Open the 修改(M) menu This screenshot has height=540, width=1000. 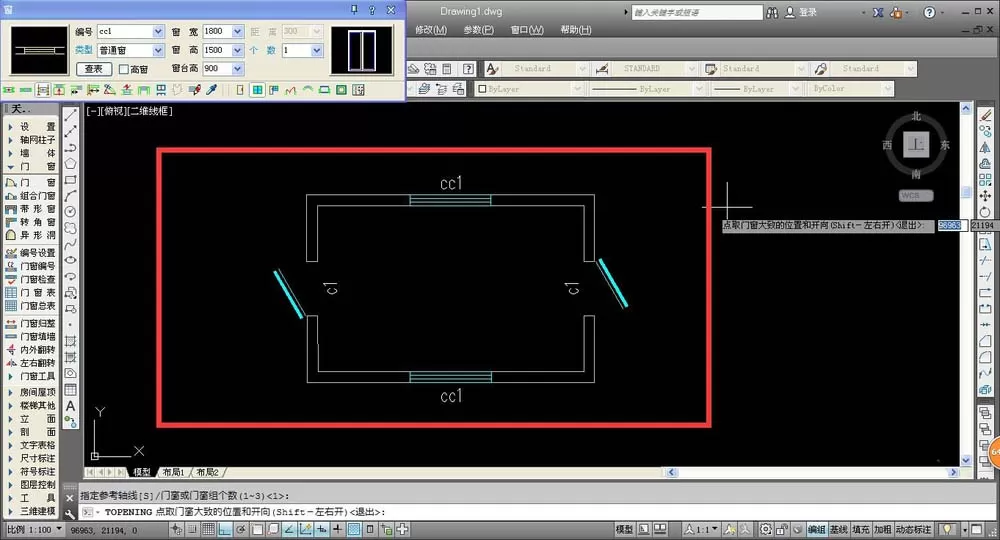point(431,30)
